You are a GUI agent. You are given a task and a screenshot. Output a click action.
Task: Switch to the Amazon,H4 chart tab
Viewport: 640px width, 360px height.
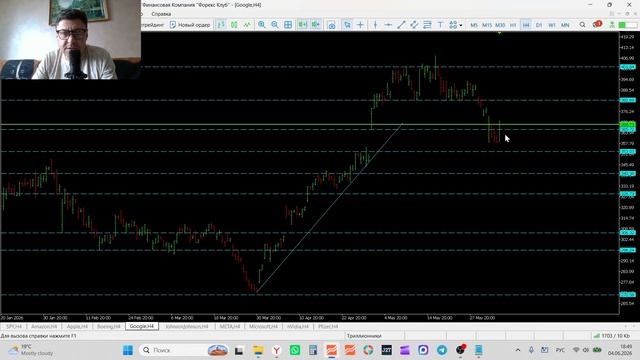(x=44, y=327)
